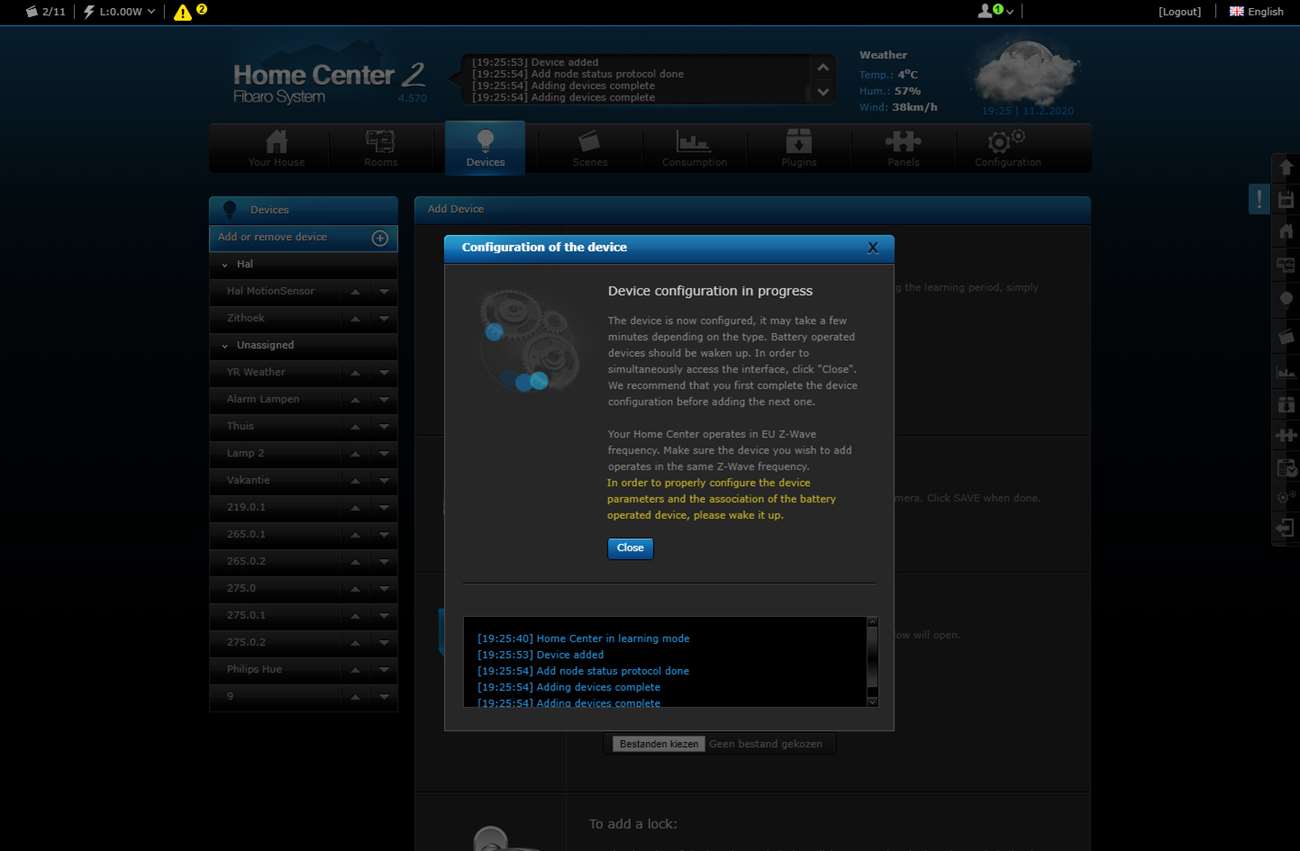Collapse the Unassigned section

tap(225, 346)
